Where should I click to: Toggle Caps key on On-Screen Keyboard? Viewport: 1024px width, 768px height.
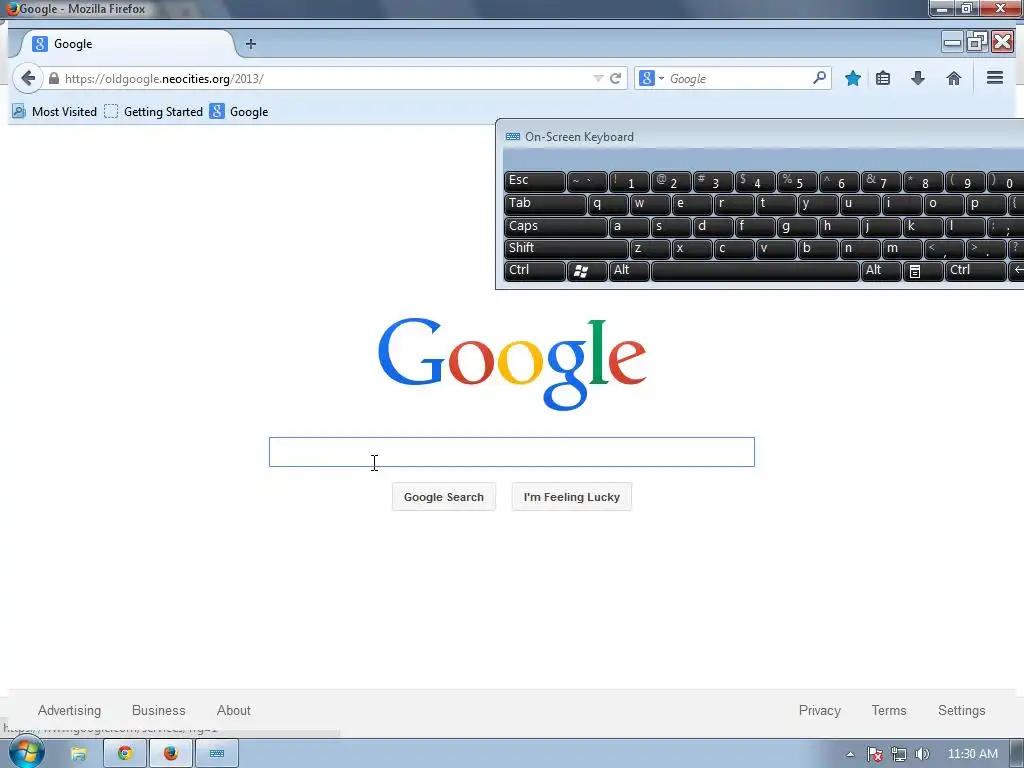pyautogui.click(x=556, y=226)
